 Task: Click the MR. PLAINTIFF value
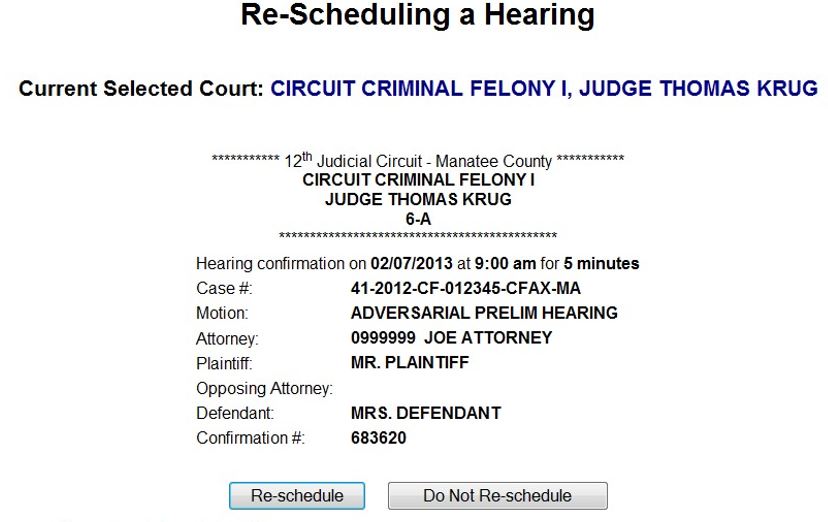coord(409,362)
